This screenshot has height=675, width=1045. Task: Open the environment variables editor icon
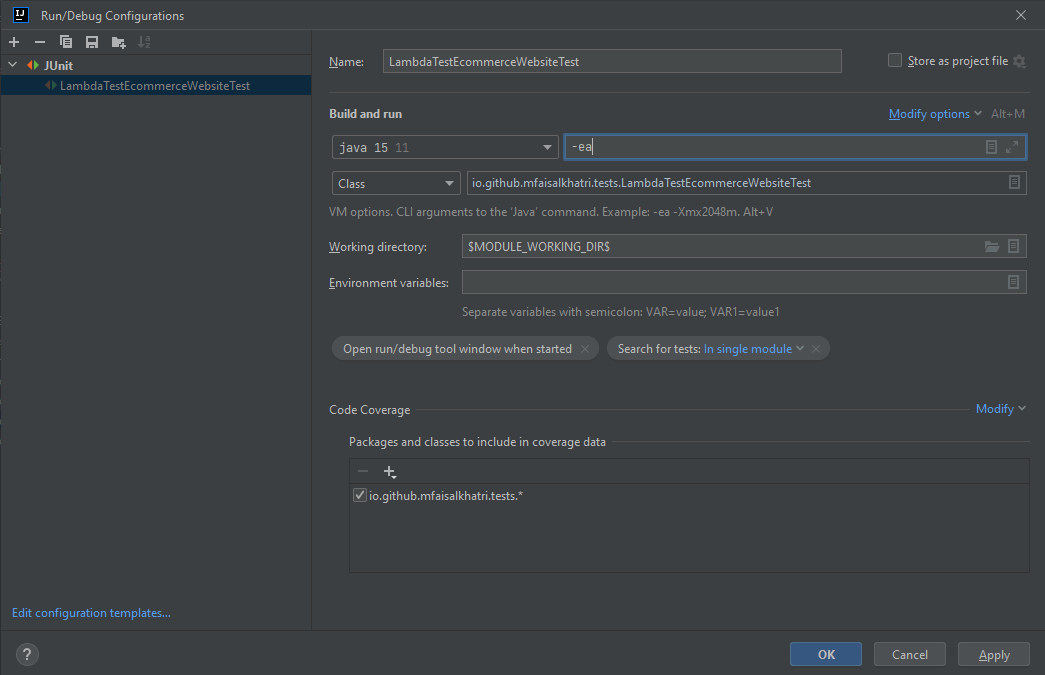tap(1014, 283)
